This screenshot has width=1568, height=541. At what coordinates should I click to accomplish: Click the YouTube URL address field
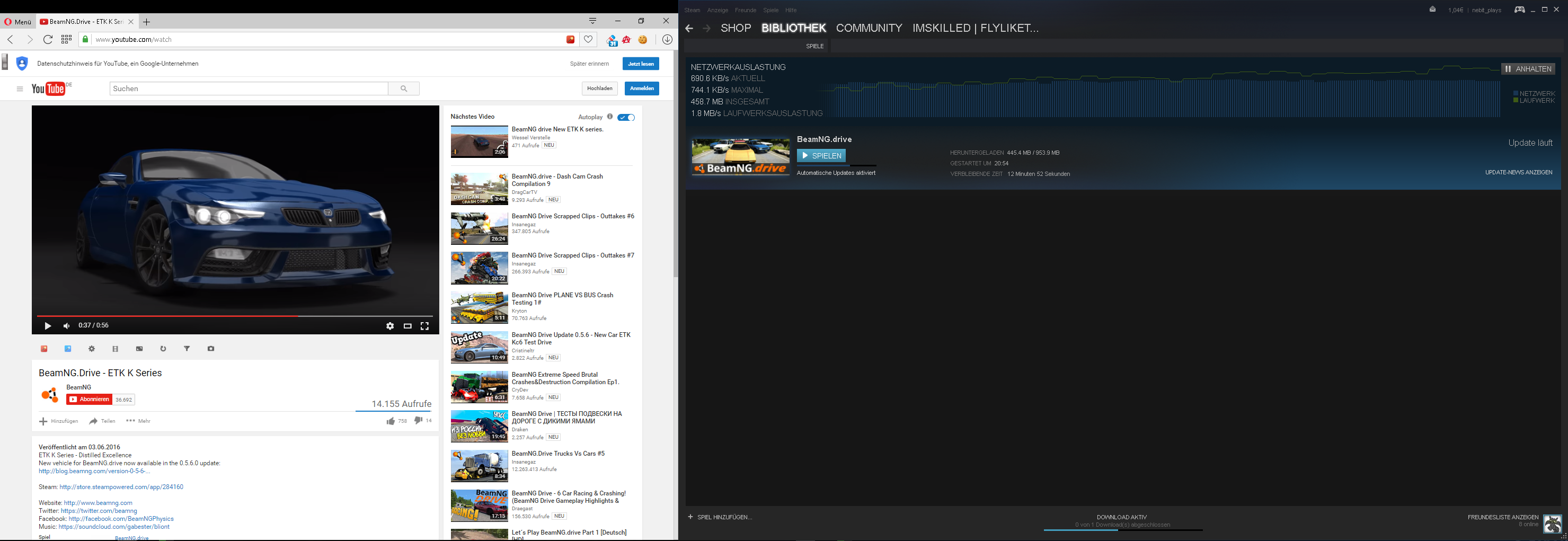pos(329,40)
